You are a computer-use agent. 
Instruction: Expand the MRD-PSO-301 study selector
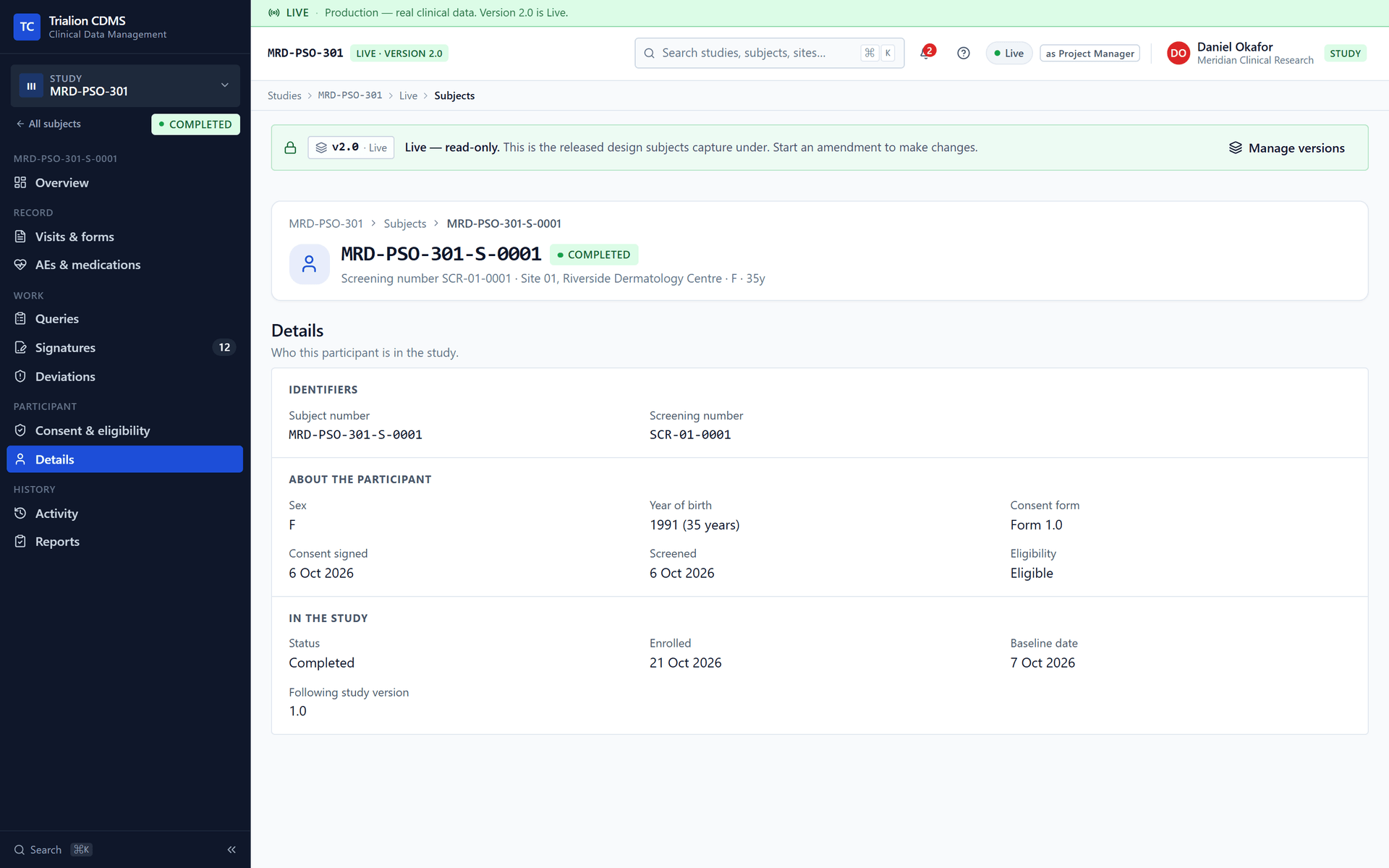[125, 85]
